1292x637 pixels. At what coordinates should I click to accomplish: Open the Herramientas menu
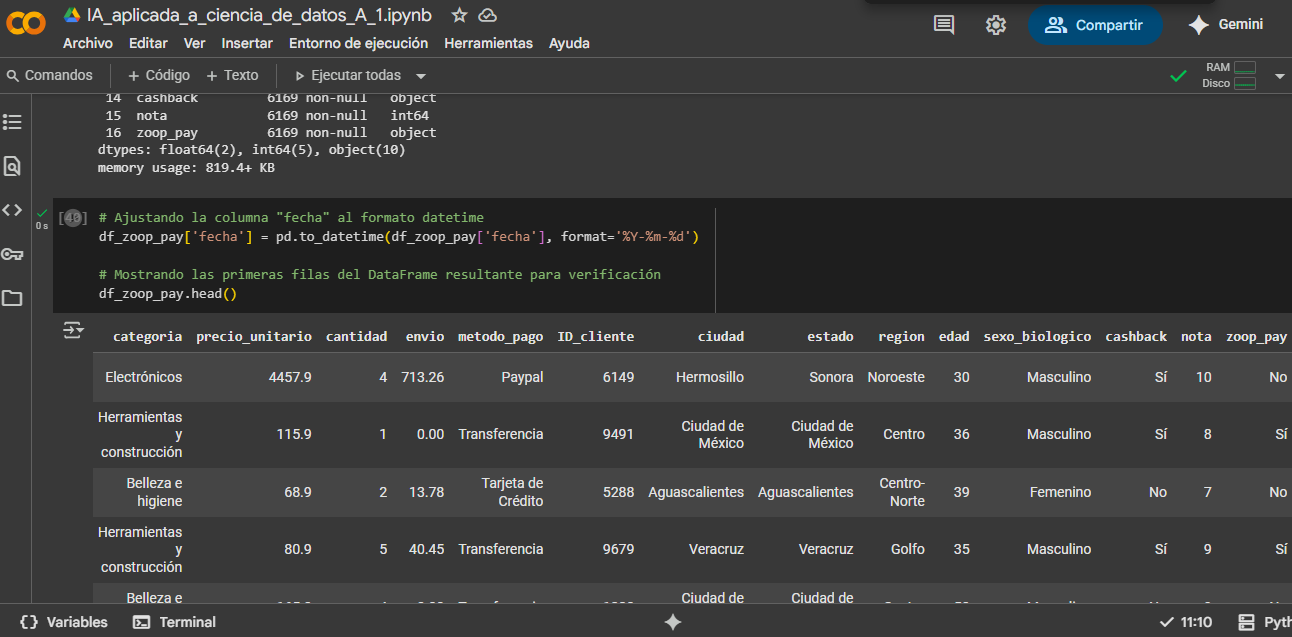coord(488,43)
